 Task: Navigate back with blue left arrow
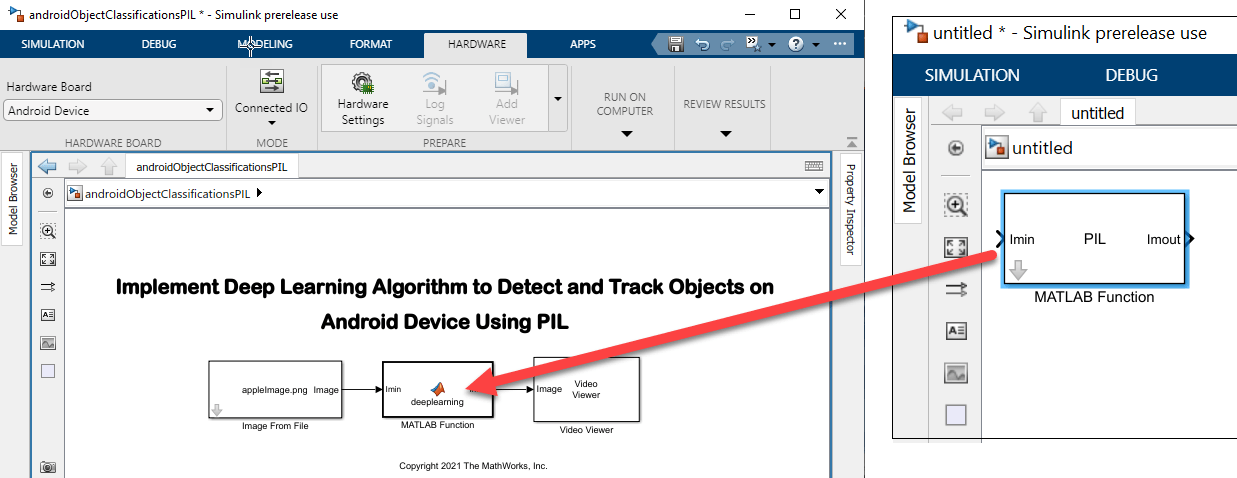47,166
